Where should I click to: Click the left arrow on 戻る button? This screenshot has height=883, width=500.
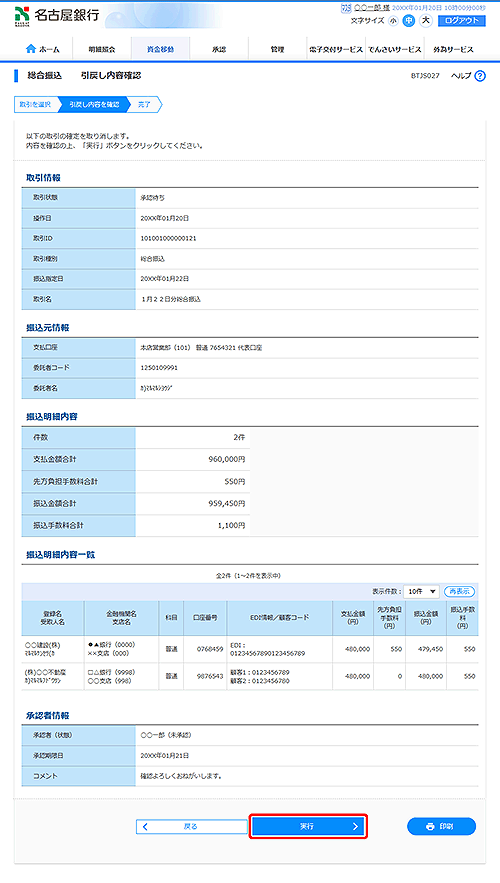(145, 826)
